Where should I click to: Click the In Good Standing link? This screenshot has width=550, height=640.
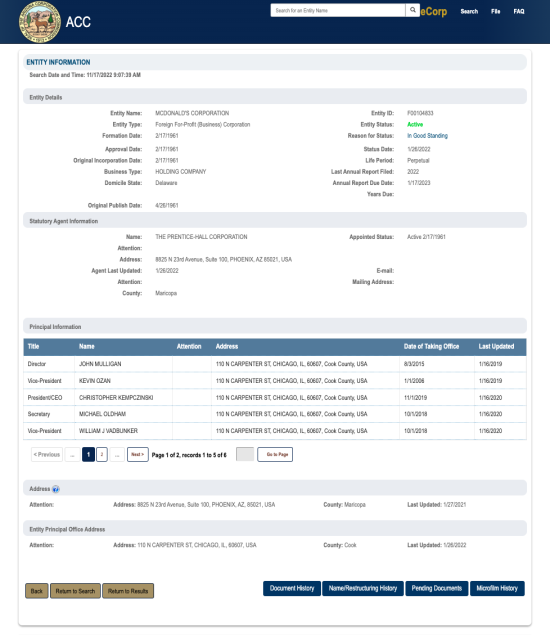(x=427, y=136)
